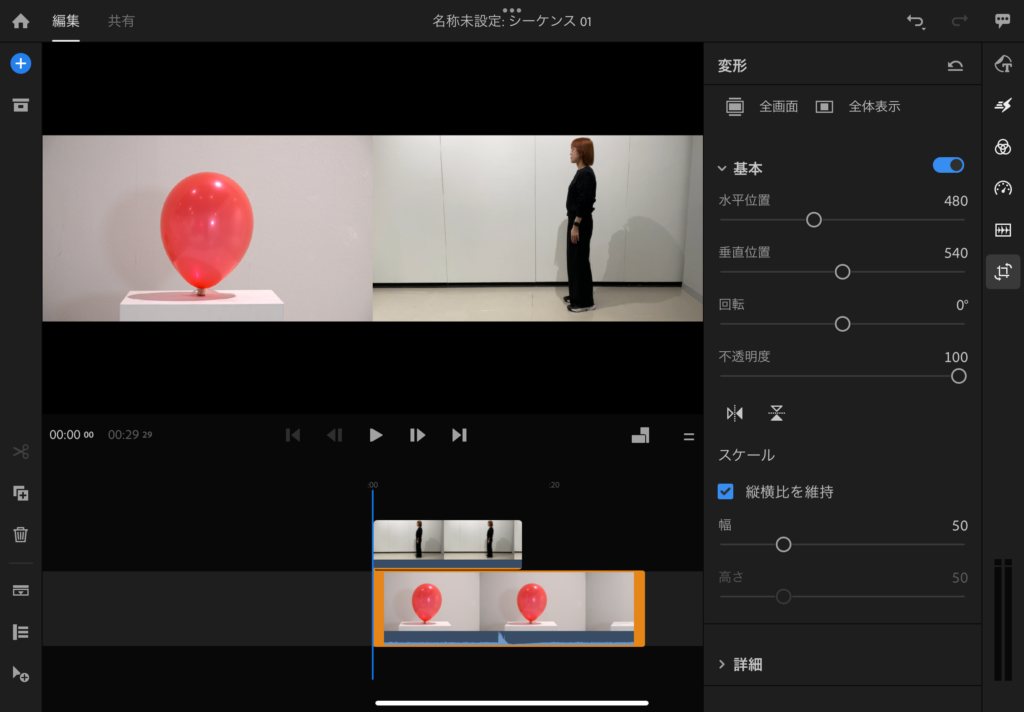Delete clip with trash icon
Screen dimensions: 1024x712
[21, 535]
